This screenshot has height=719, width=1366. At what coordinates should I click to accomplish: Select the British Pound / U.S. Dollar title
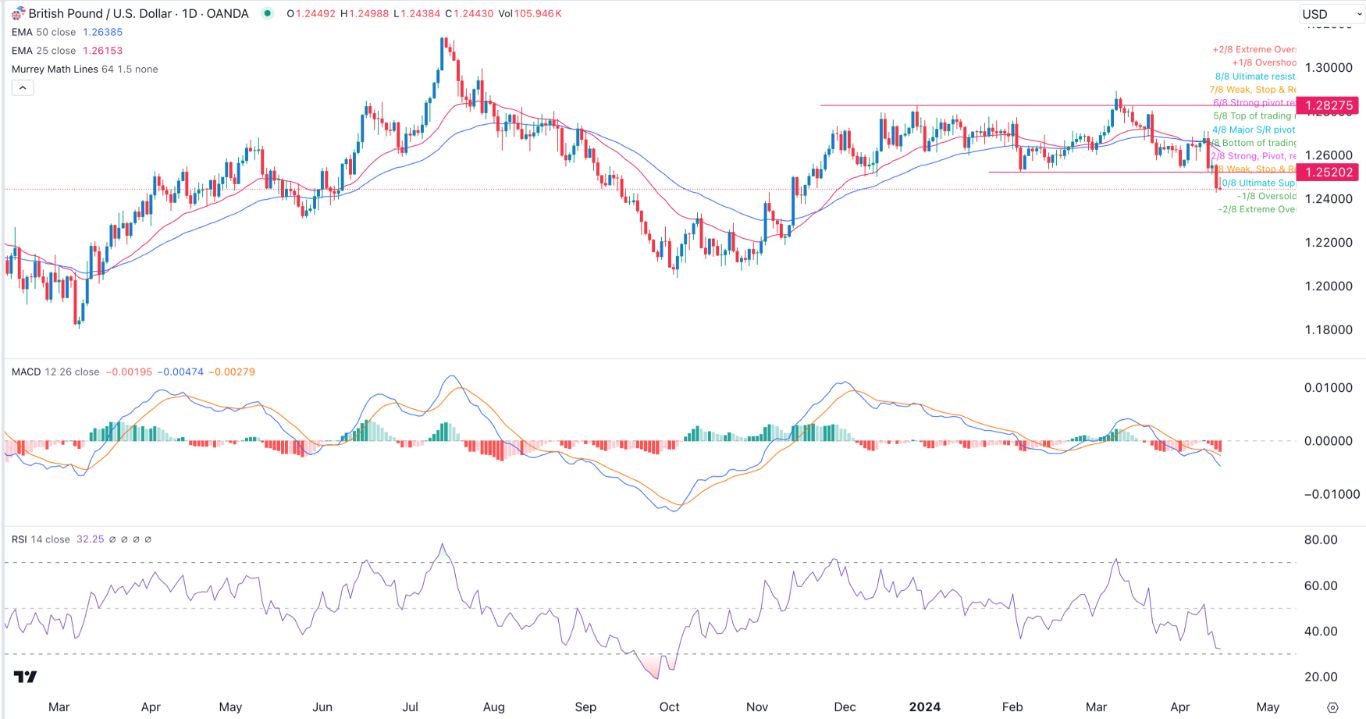click(100, 14)
